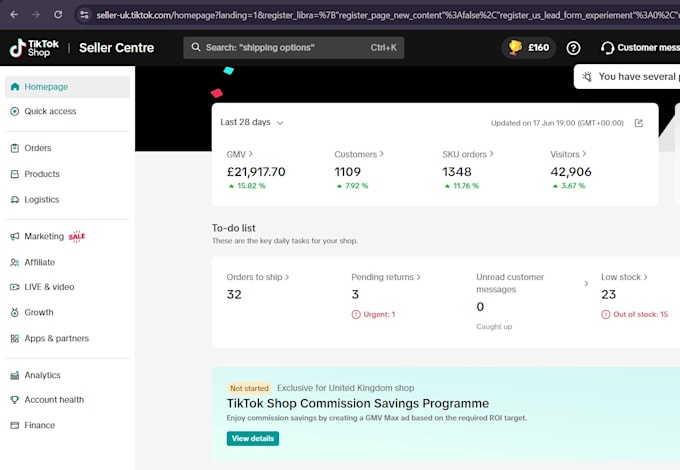Image resolution: width=680 pixels, height=470 pixels.
Task: Open the trophy £160 rewards badge
Action: coord(529,48)
